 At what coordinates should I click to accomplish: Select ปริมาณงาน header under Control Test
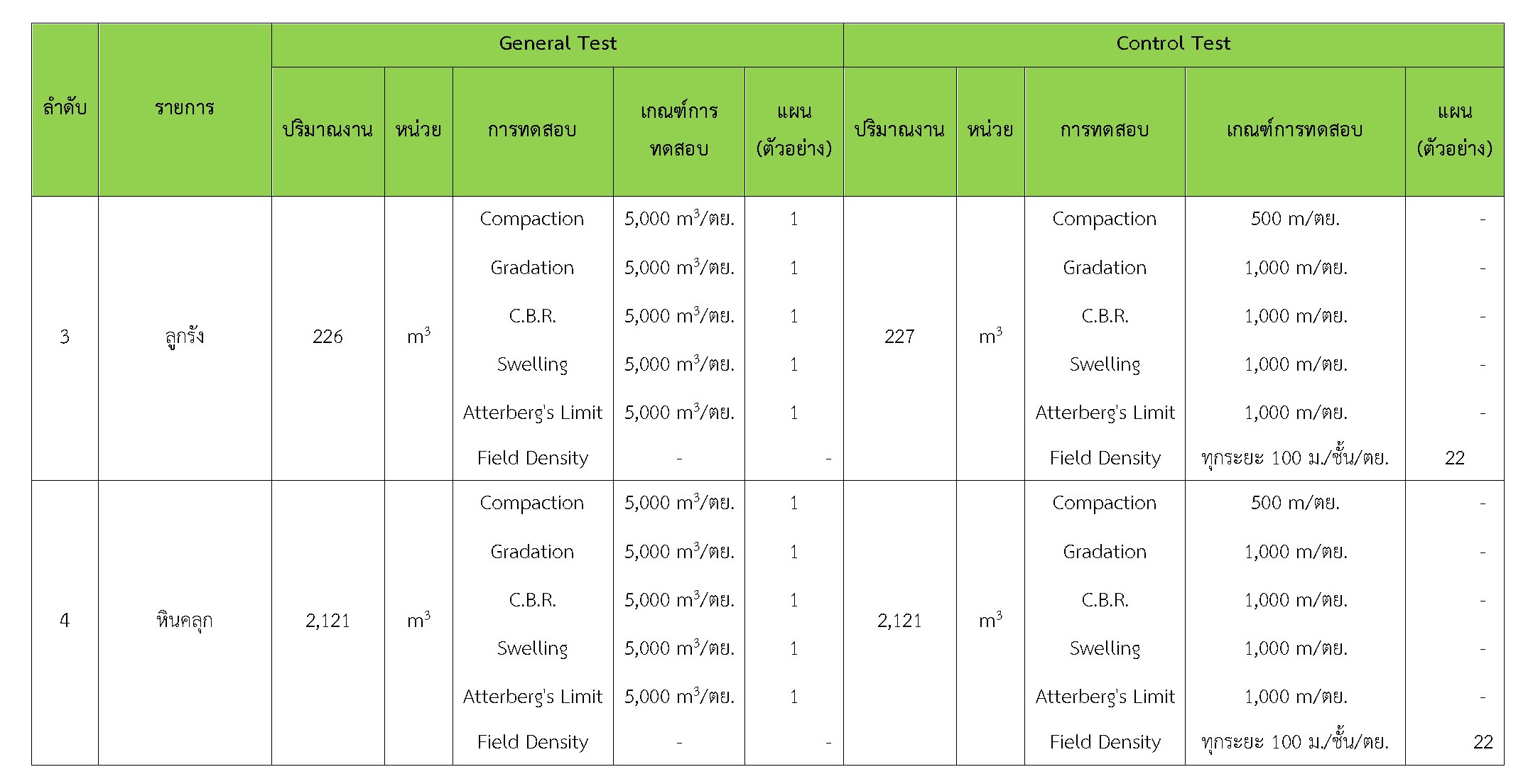pos(899,130)
